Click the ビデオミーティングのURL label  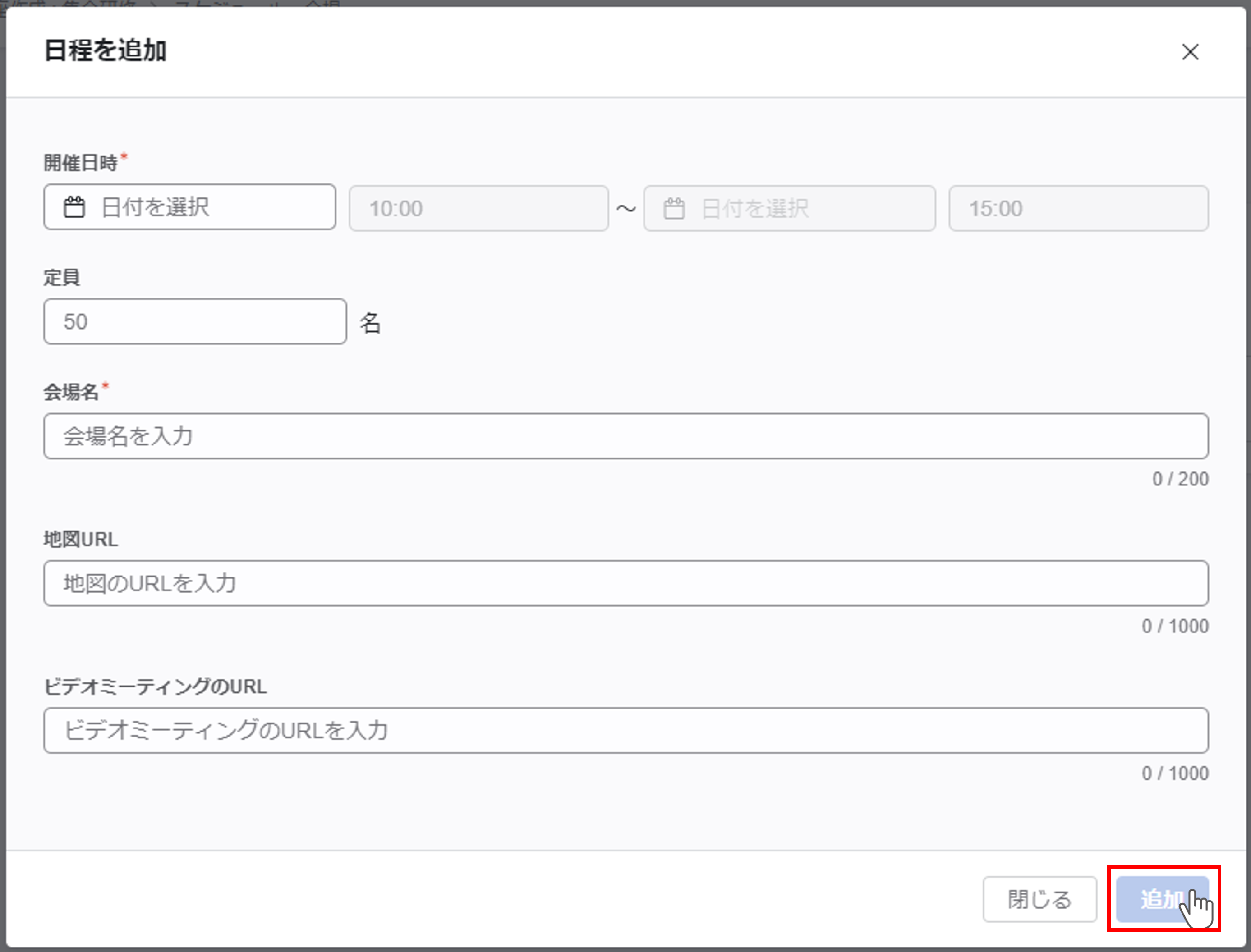tap(155, 687)
